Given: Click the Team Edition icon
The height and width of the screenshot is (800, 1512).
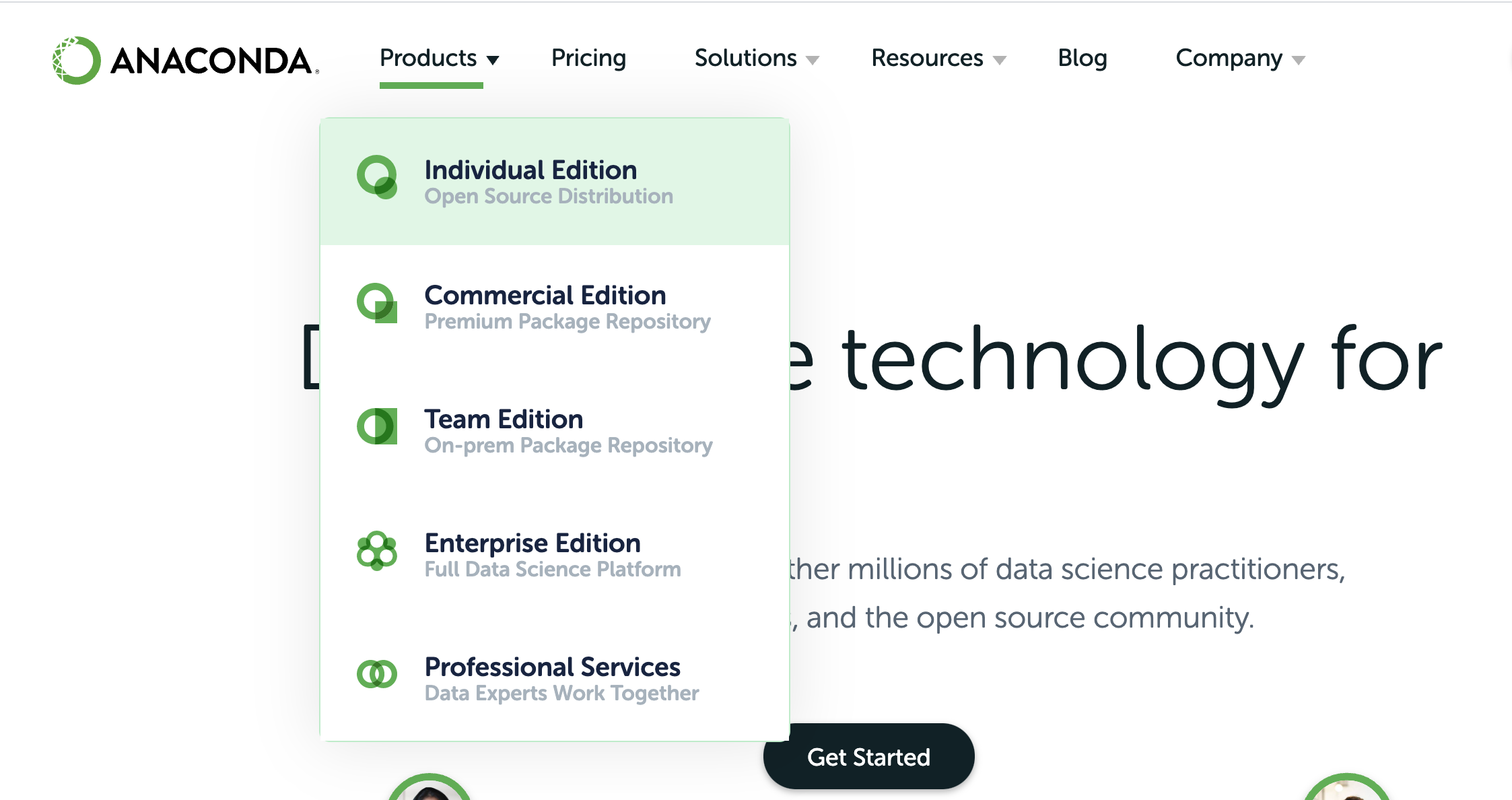Looking at the screenshot, I should (x=377, y=426).
